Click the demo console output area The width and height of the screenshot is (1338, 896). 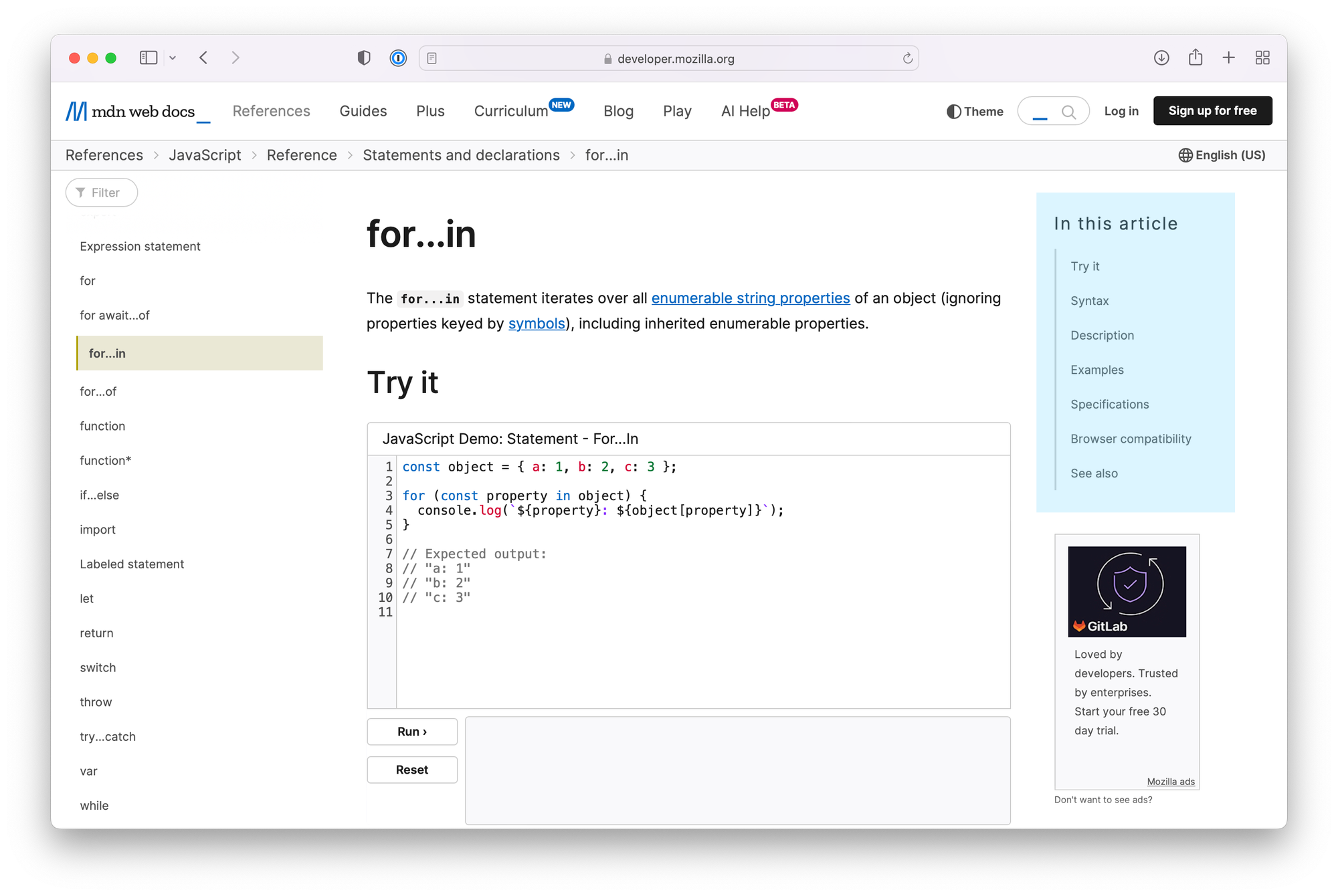[738, 771]
